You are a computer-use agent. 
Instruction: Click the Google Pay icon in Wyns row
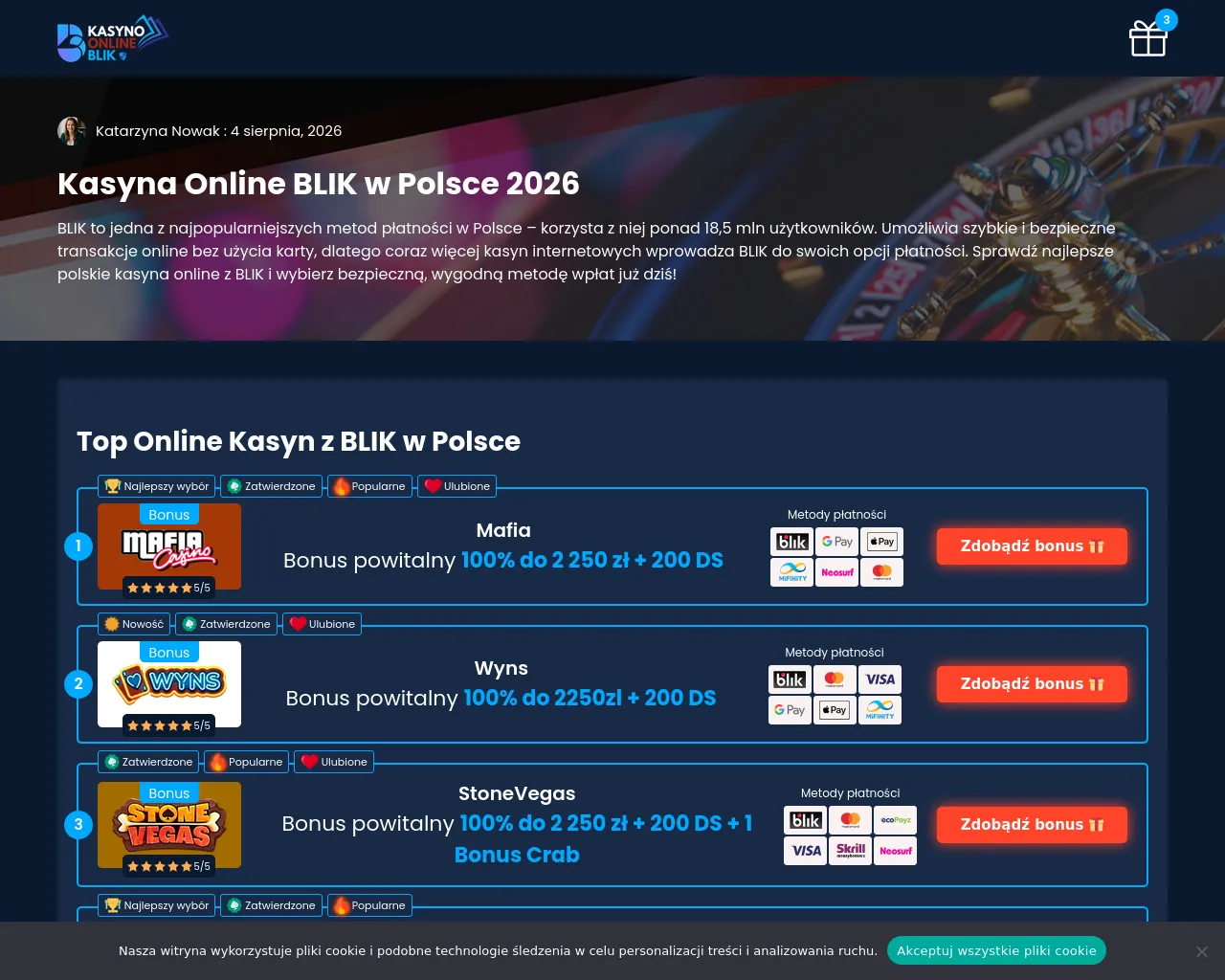790,710
